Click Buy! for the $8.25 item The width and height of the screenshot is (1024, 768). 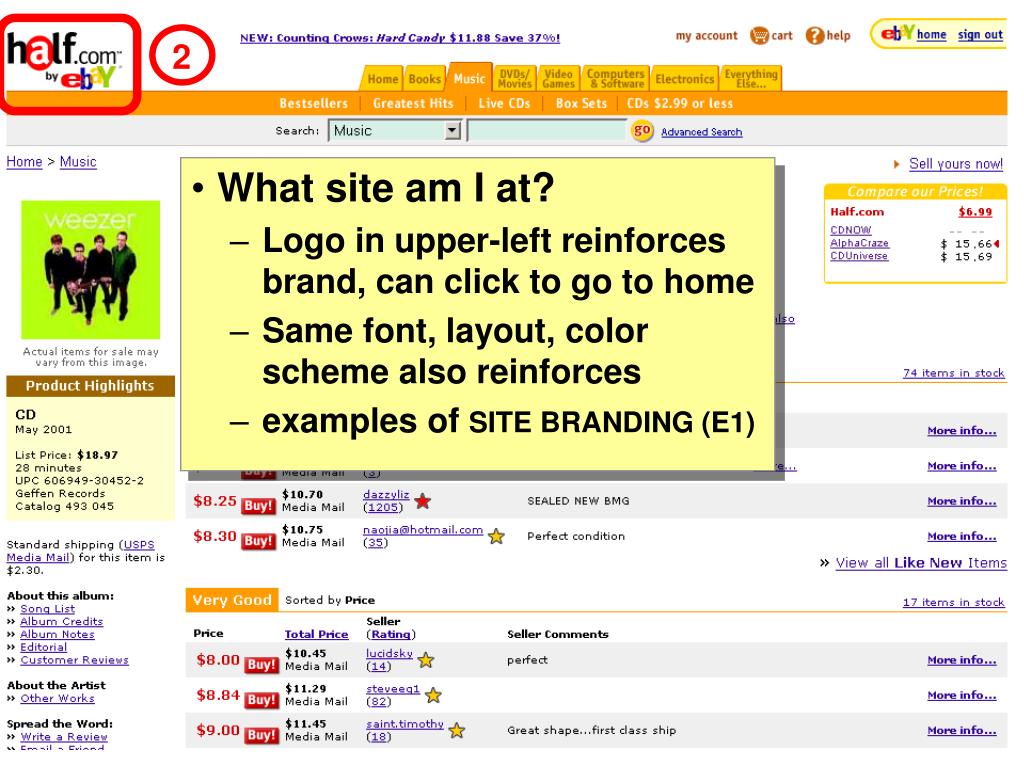[258, 505]
